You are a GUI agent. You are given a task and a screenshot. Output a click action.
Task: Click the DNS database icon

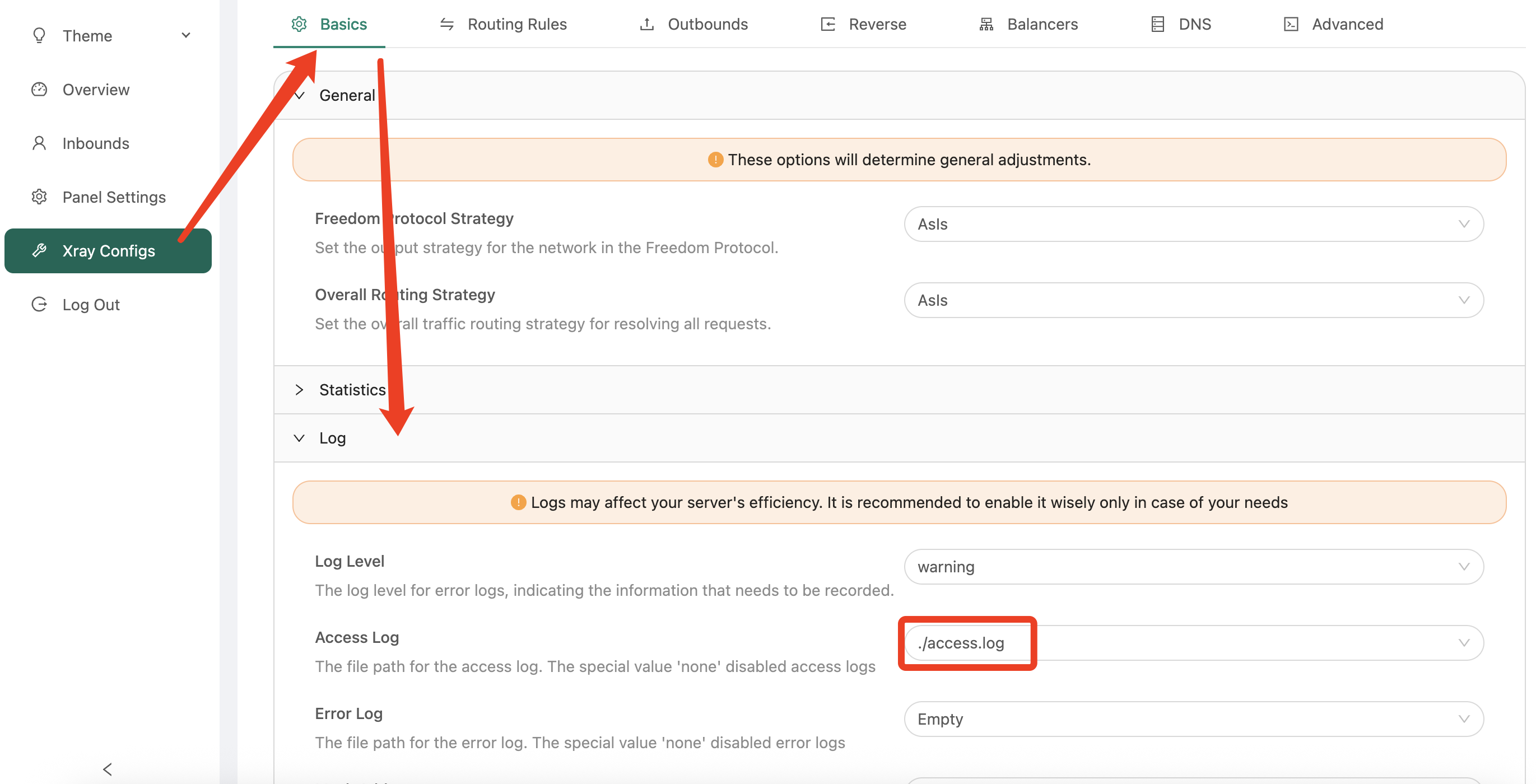pyautogui.click(x=1157, y=24)
